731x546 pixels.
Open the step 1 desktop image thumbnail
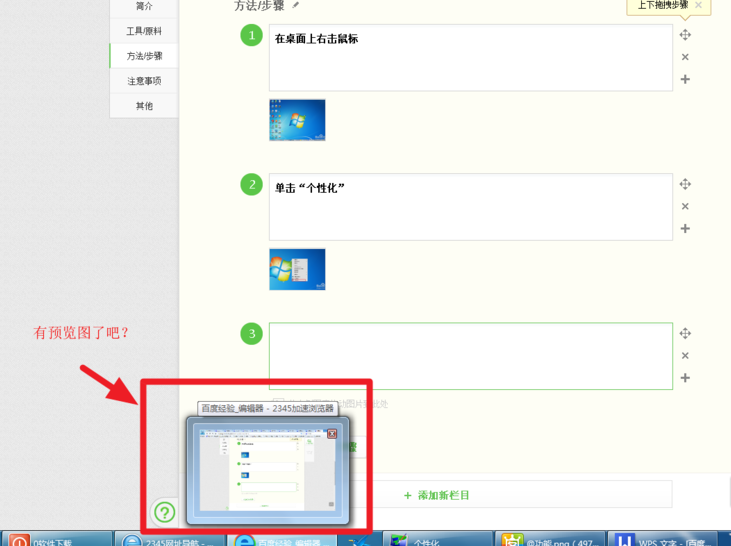(297, 120)
